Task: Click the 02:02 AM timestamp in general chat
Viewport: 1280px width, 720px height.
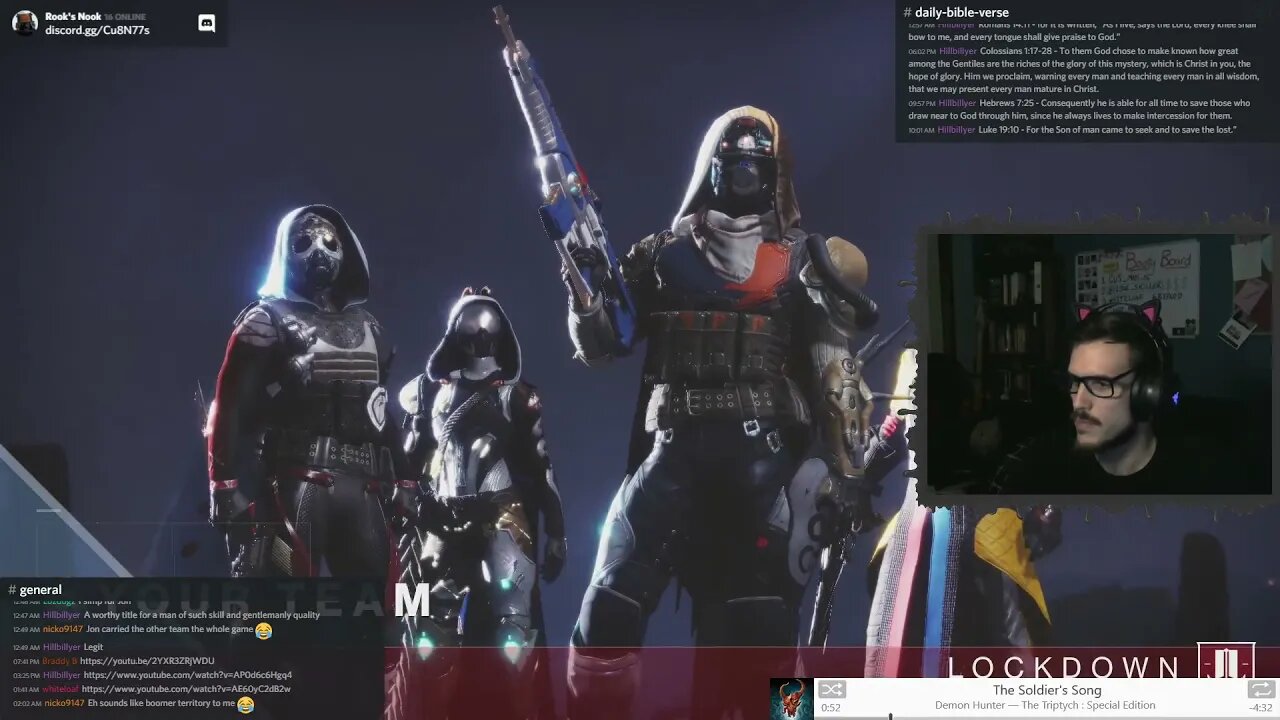Action: click(x=26, y=703)
